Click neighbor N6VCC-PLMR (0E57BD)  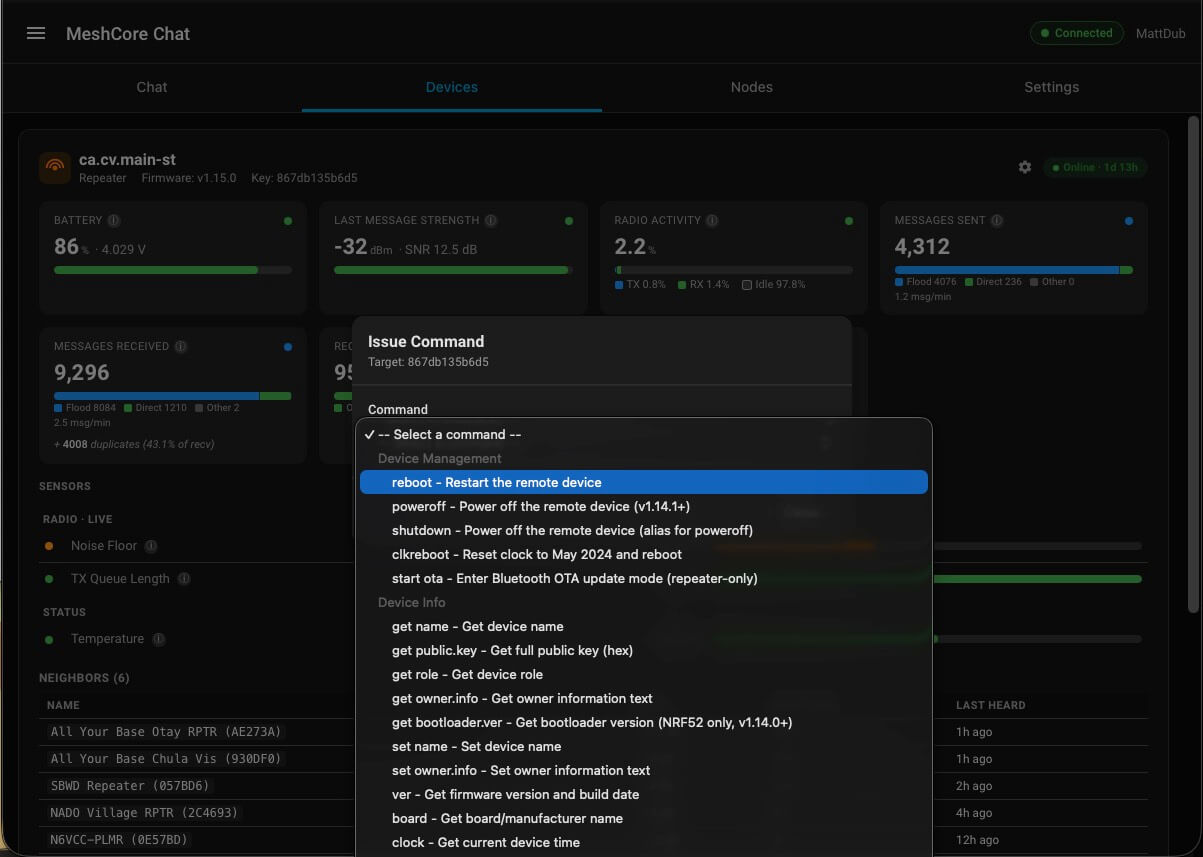coord(119,840)
